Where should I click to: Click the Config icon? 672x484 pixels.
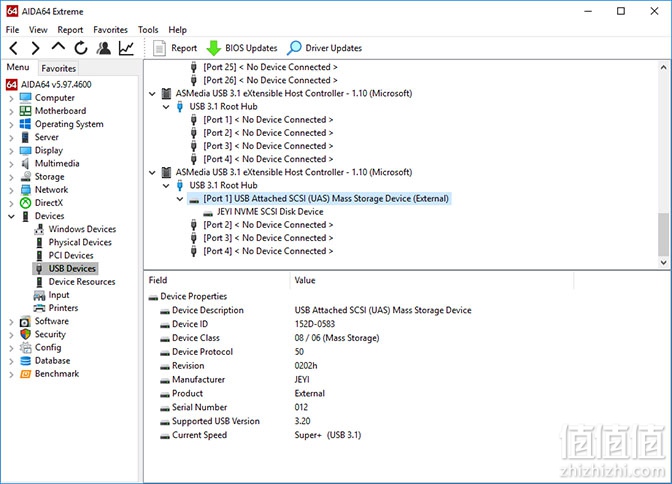coord(26,348)
